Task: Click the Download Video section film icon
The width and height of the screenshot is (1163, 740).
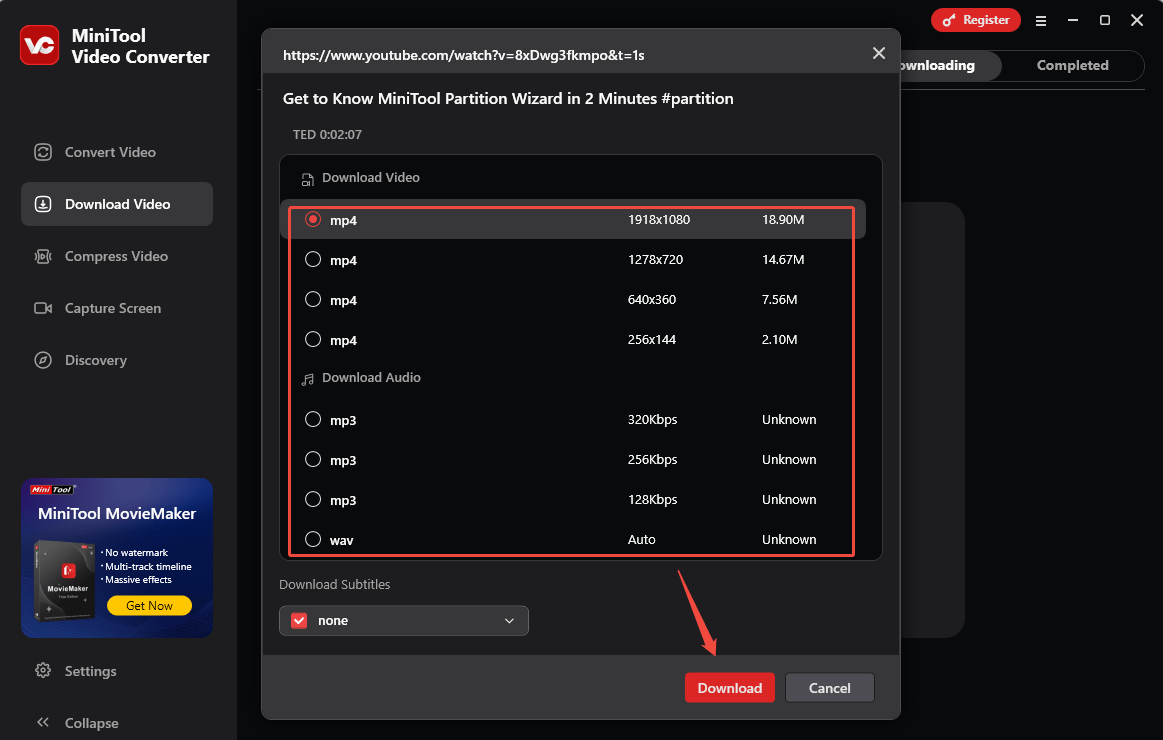Action: click(x=307, y=179)
